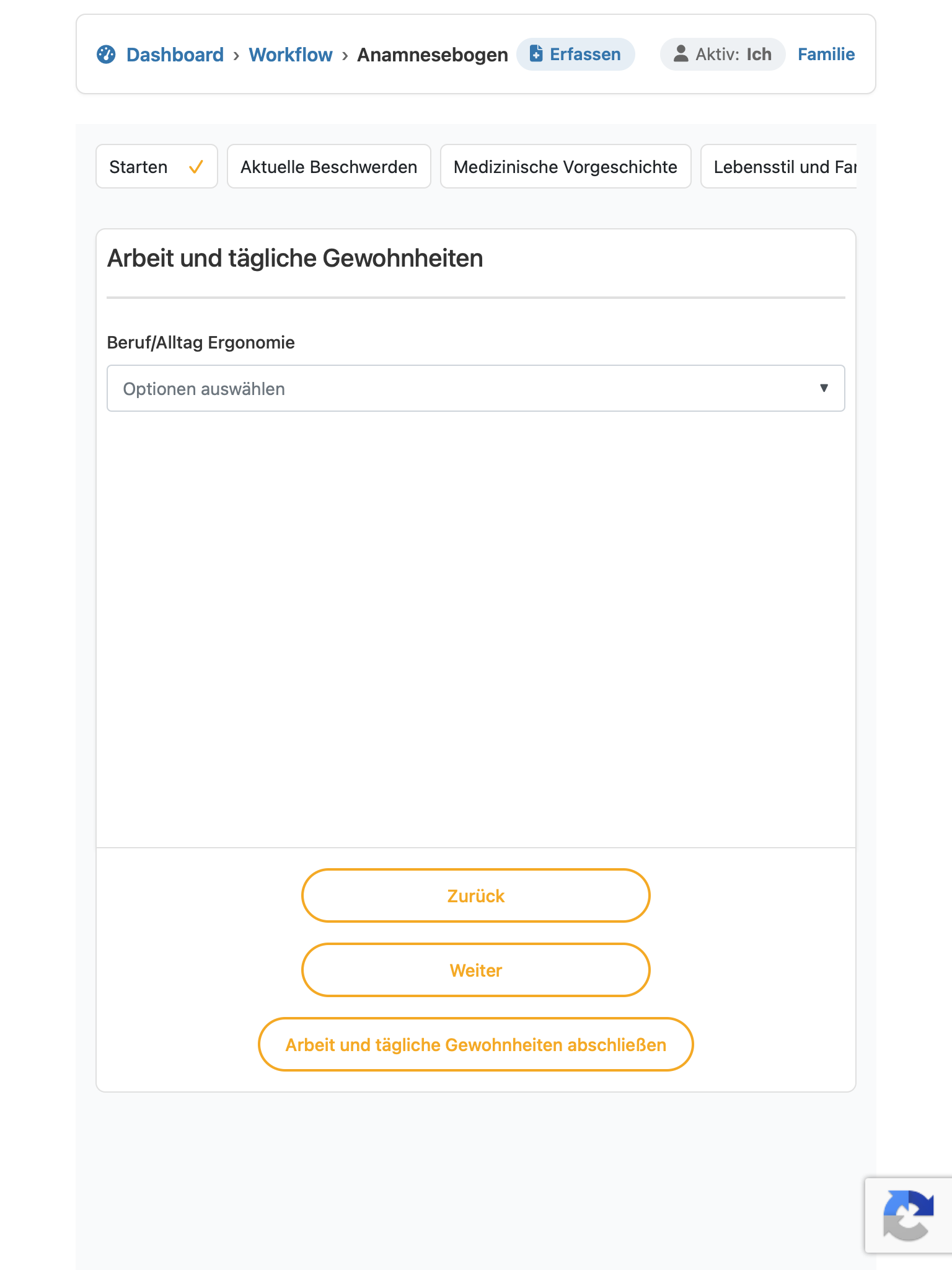Open the Familie link
Screen dimensions: 952x1270
[826, 55]
